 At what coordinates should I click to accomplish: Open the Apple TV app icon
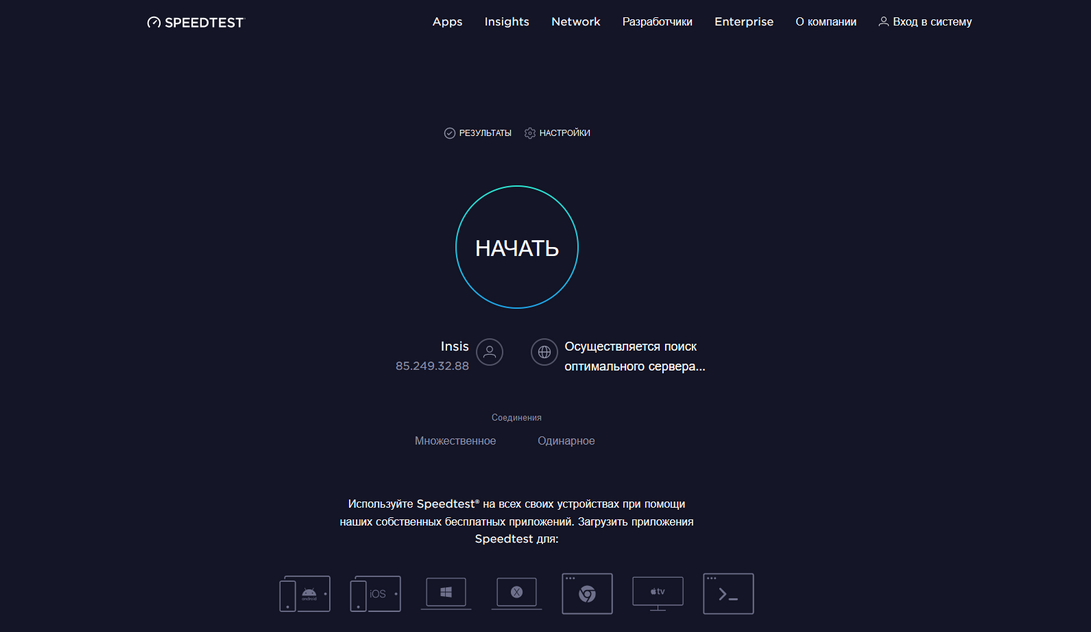point(658,594)
